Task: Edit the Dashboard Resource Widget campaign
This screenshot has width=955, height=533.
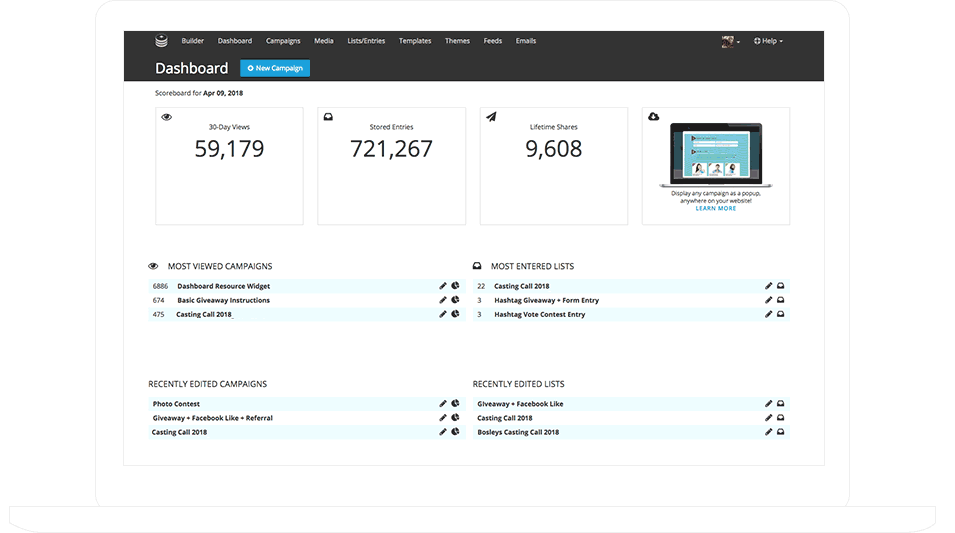Action: tap(443, 286)
